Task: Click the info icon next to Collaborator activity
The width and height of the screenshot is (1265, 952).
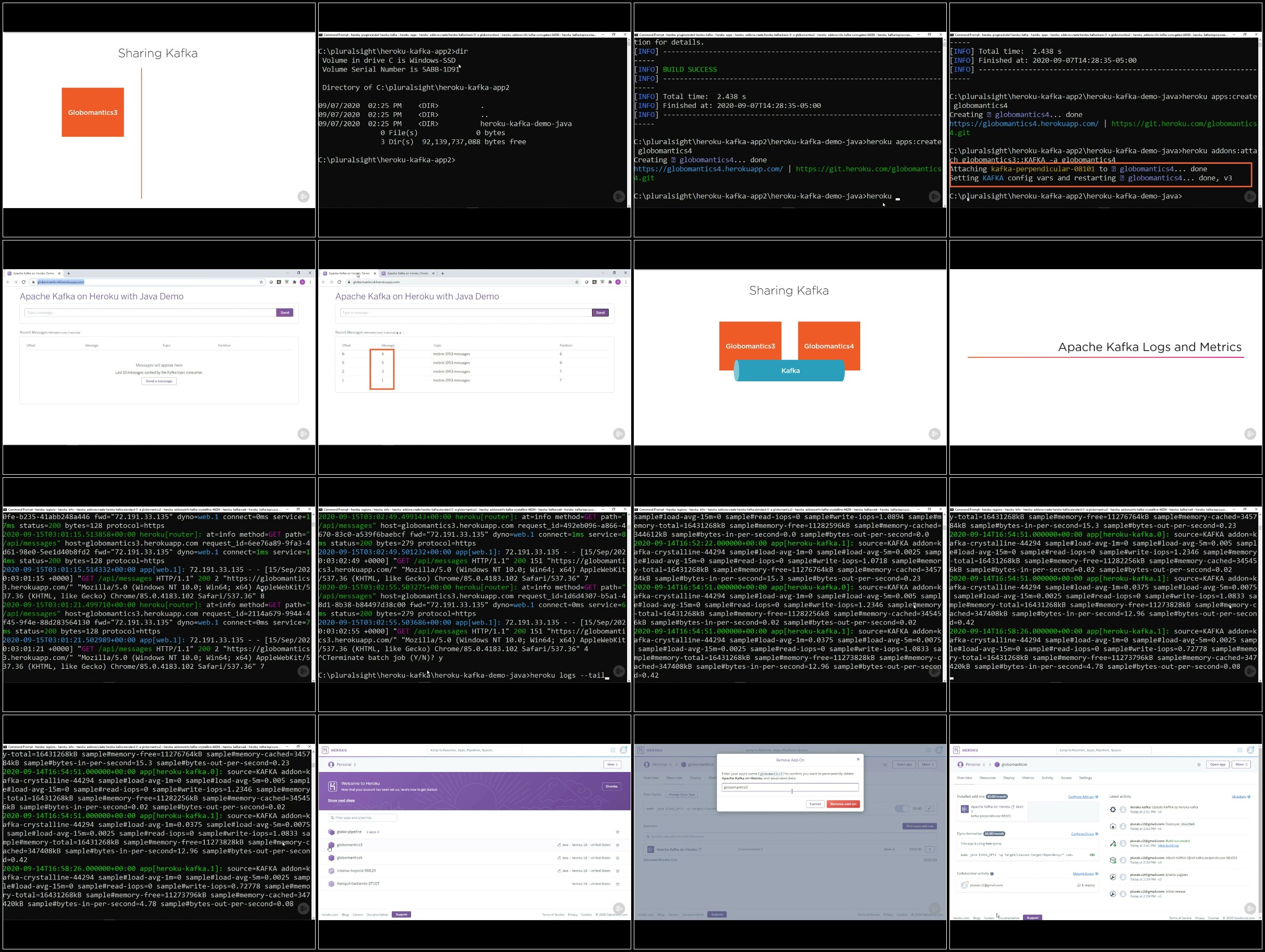Action: [992, 874]
